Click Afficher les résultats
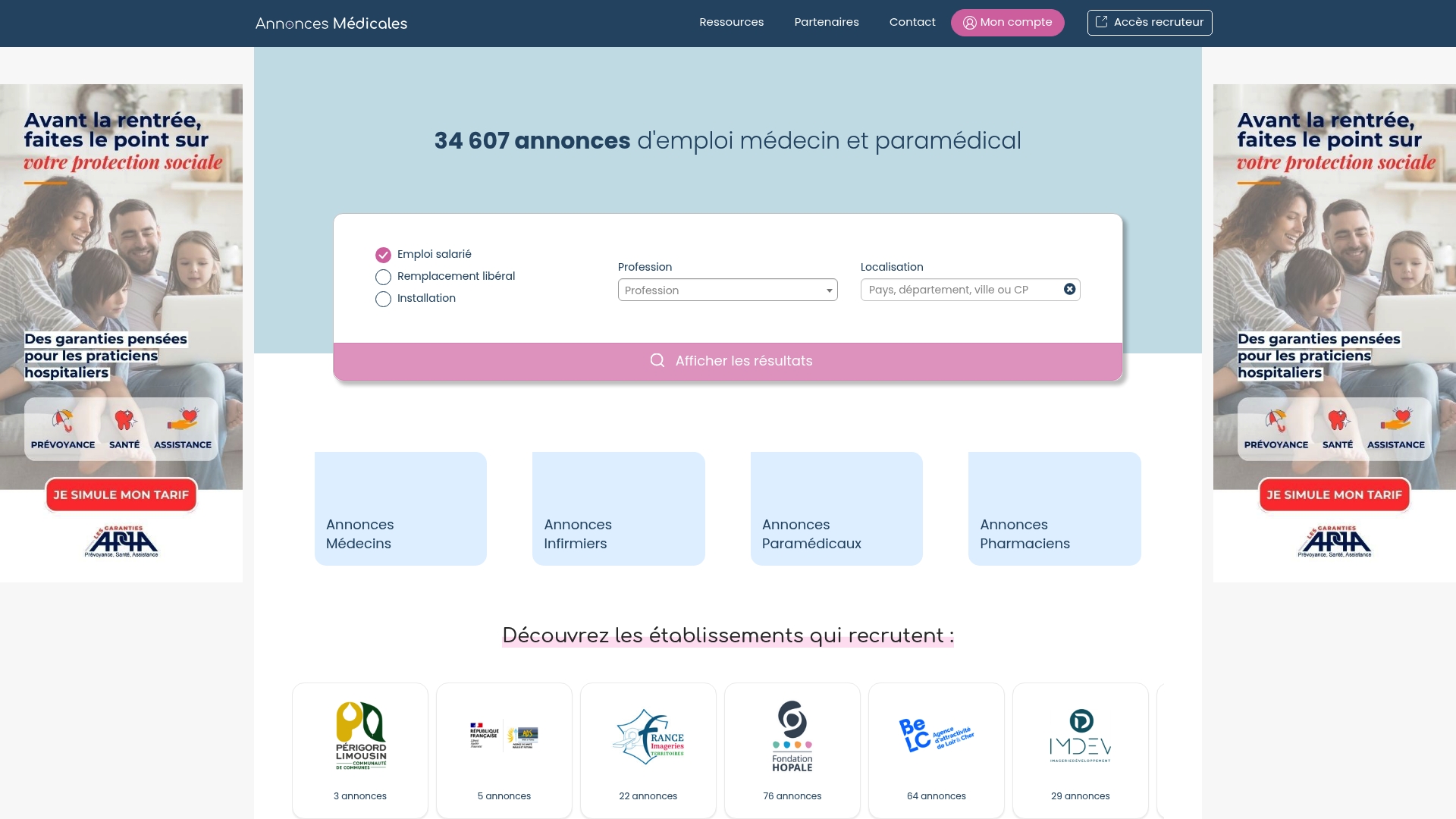 coord(728,361)
